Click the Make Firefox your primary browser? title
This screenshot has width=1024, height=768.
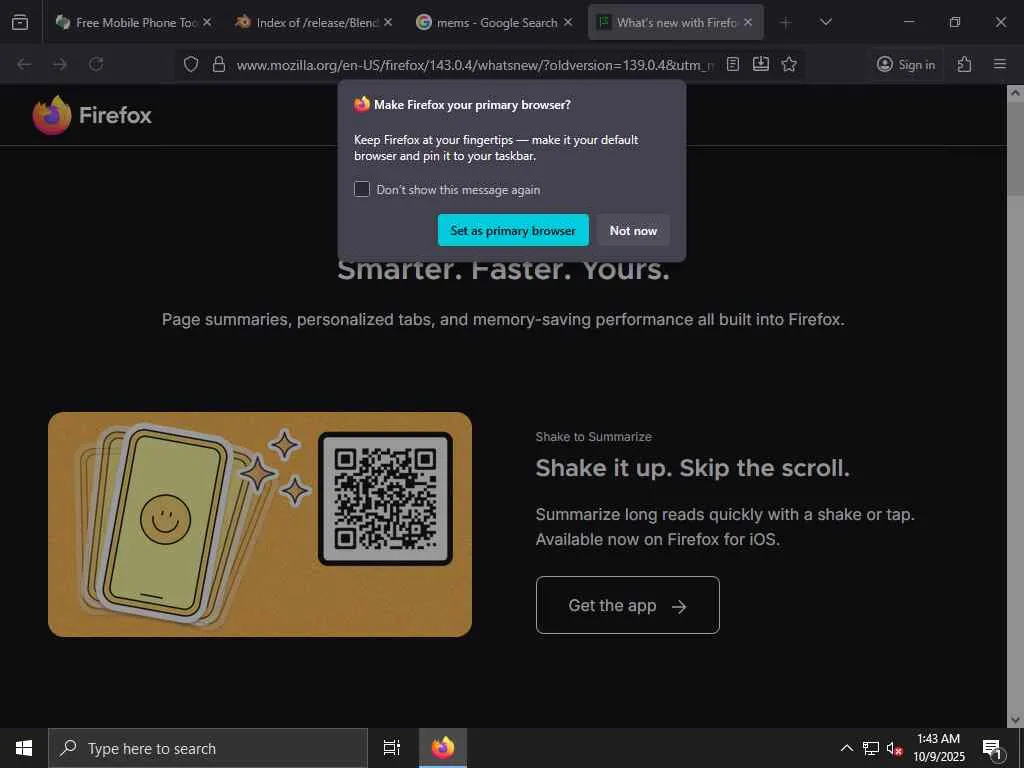472,104
